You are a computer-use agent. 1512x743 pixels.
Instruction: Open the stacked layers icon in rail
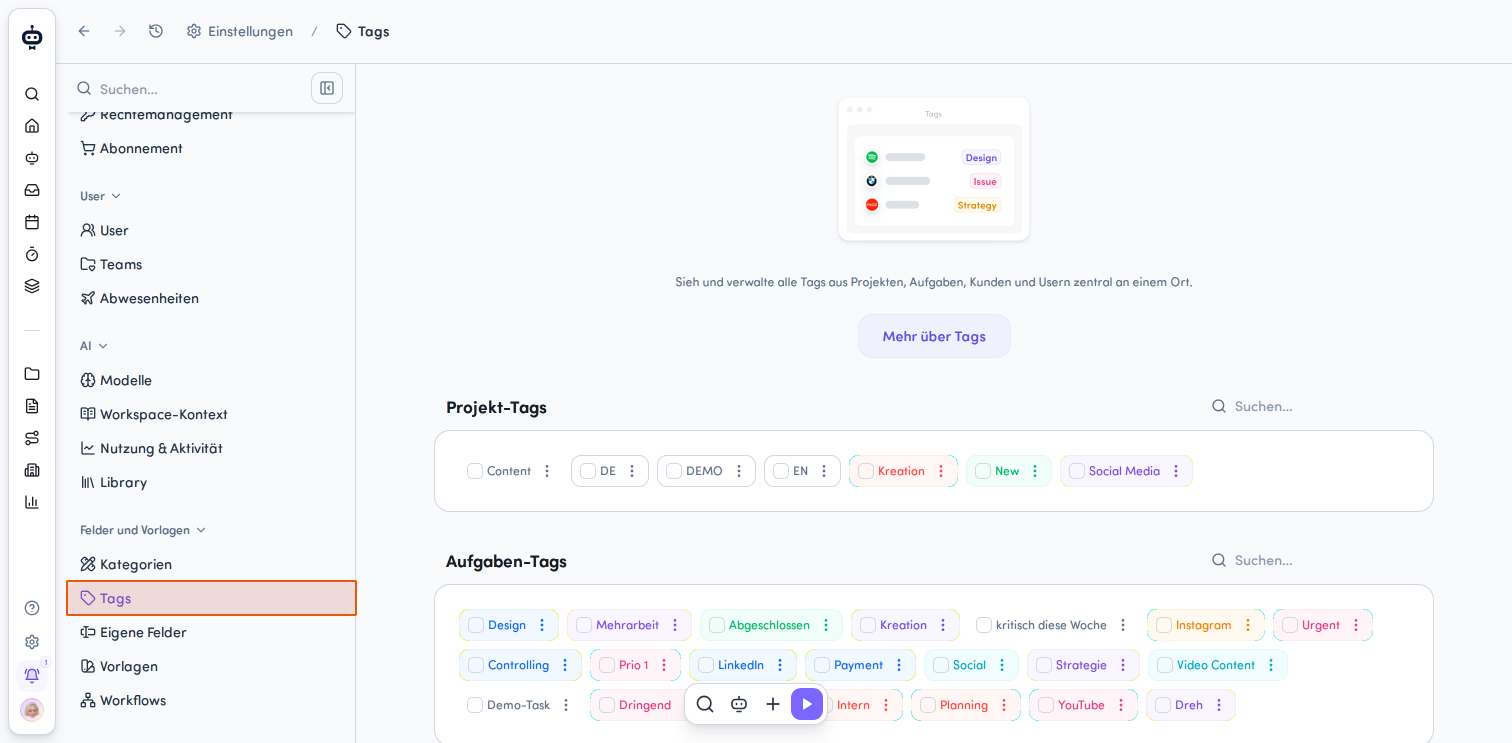[x=32, y=286]
